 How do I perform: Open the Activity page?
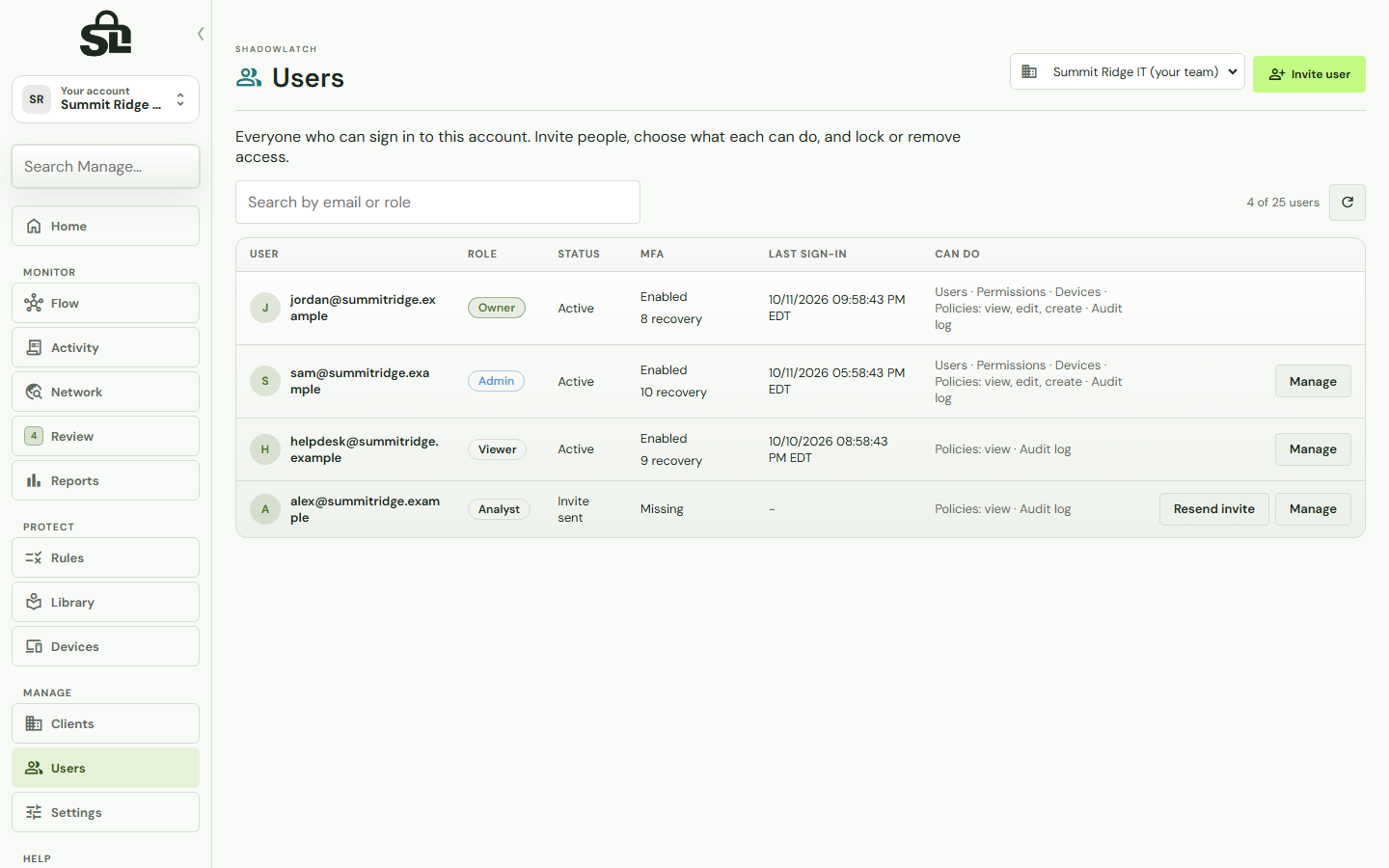coord(105,347)
